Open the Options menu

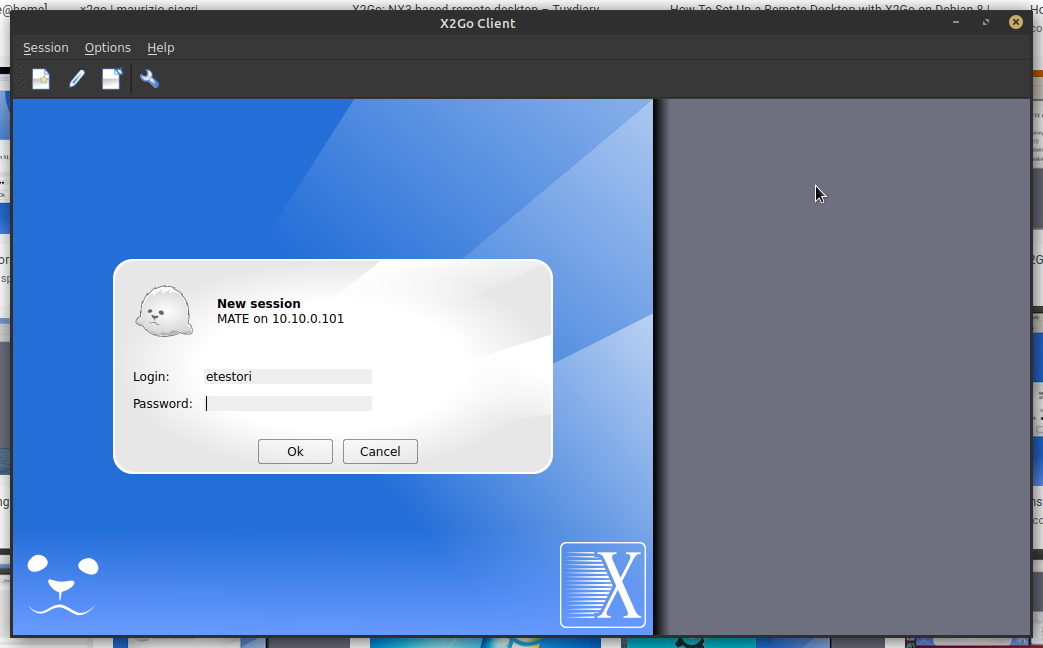tap(108, 48)
